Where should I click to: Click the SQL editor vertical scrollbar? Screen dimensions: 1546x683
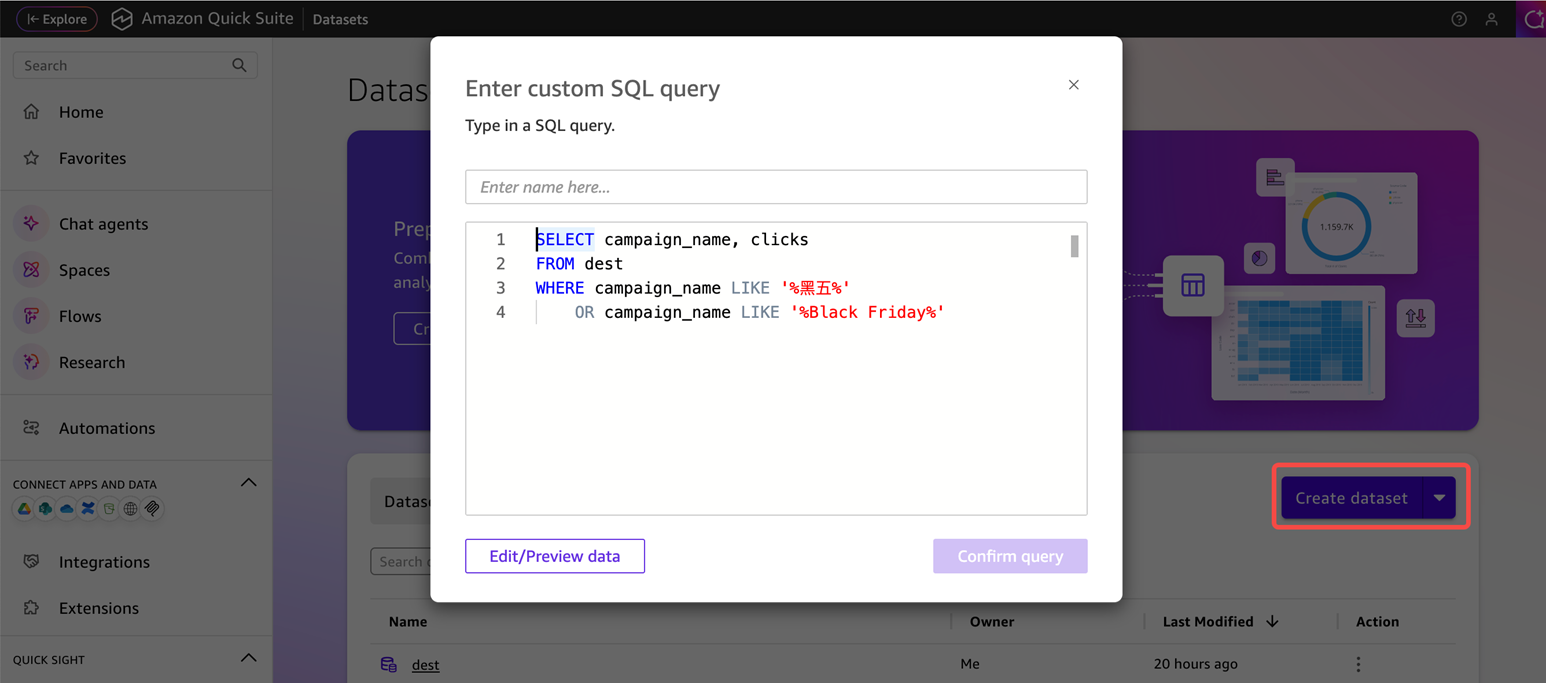click(x=1075, y=246)
